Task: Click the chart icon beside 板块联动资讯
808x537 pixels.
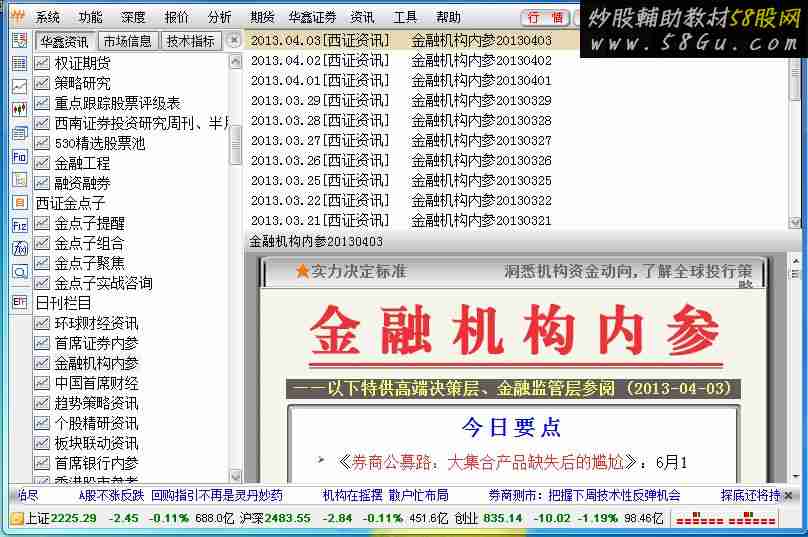Action: [42, 443]
